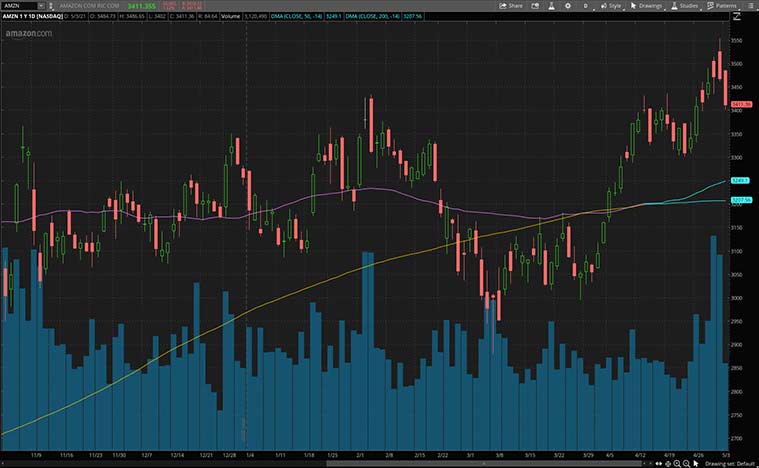The image size is (759, 468).
Task: Click the detach chart icon beside Share
Action: pos(536,5)
